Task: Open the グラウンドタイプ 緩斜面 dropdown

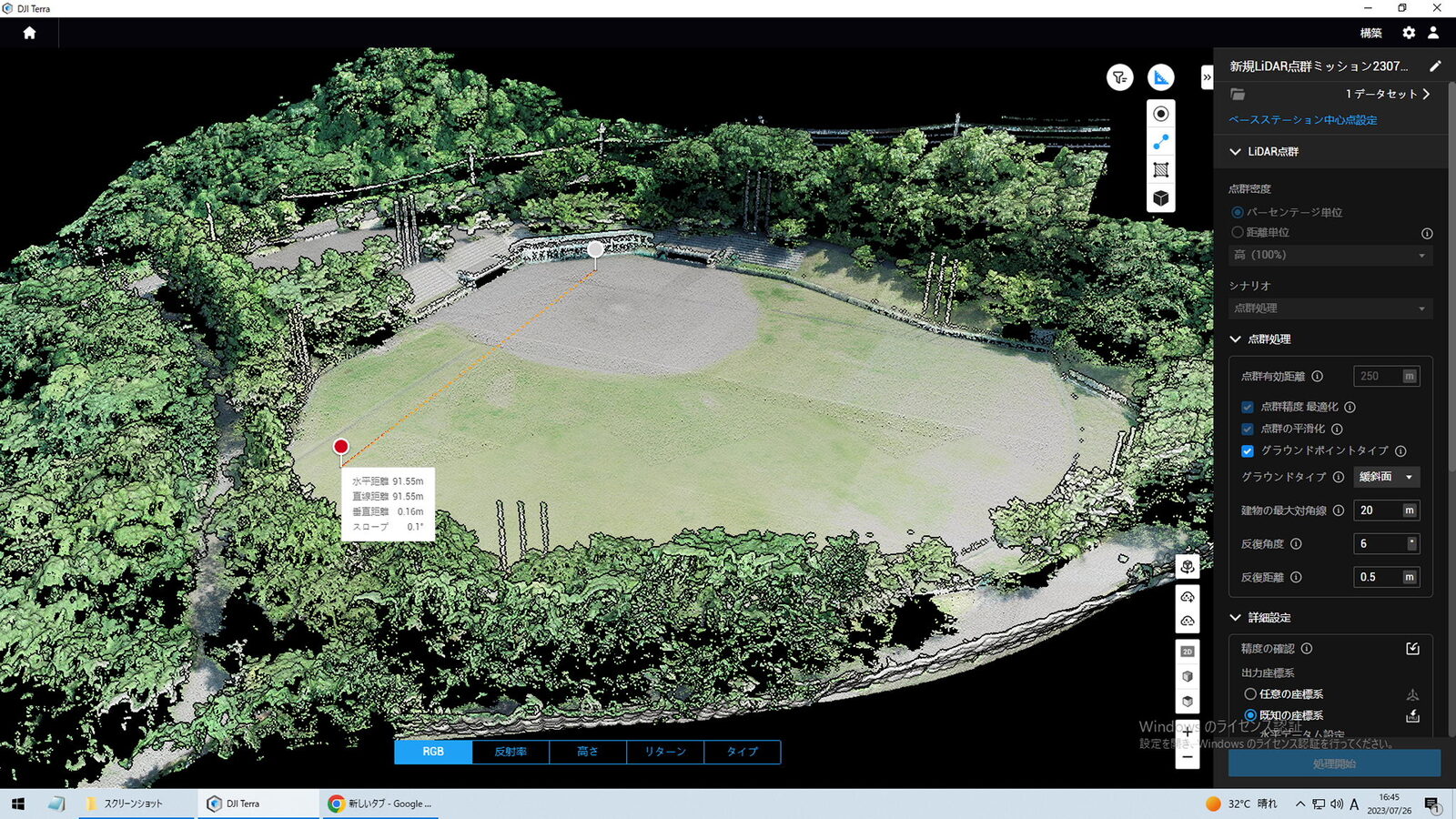Action: pos(1386,477)
